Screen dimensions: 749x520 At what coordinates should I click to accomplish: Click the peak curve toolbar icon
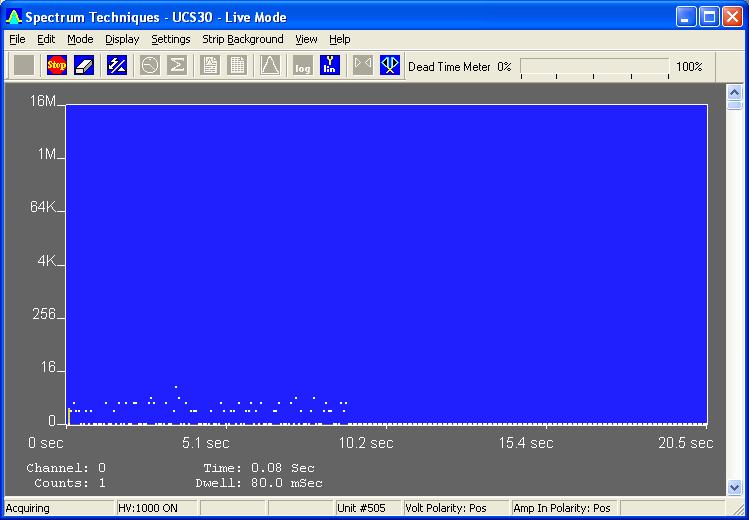[x=270, y=65]
